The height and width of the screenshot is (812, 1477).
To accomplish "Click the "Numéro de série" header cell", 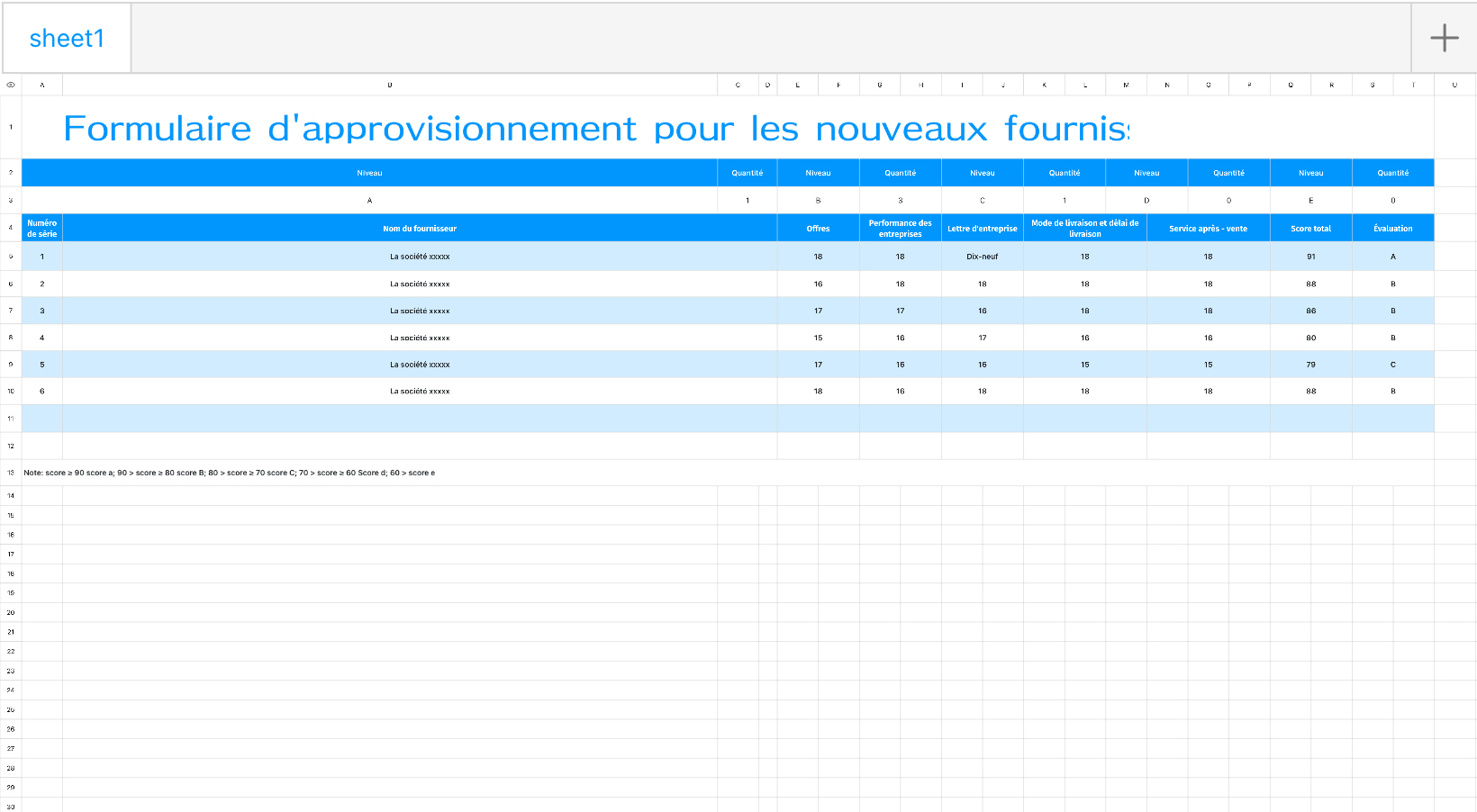I will pyautogui.click(x=42, y=228).
